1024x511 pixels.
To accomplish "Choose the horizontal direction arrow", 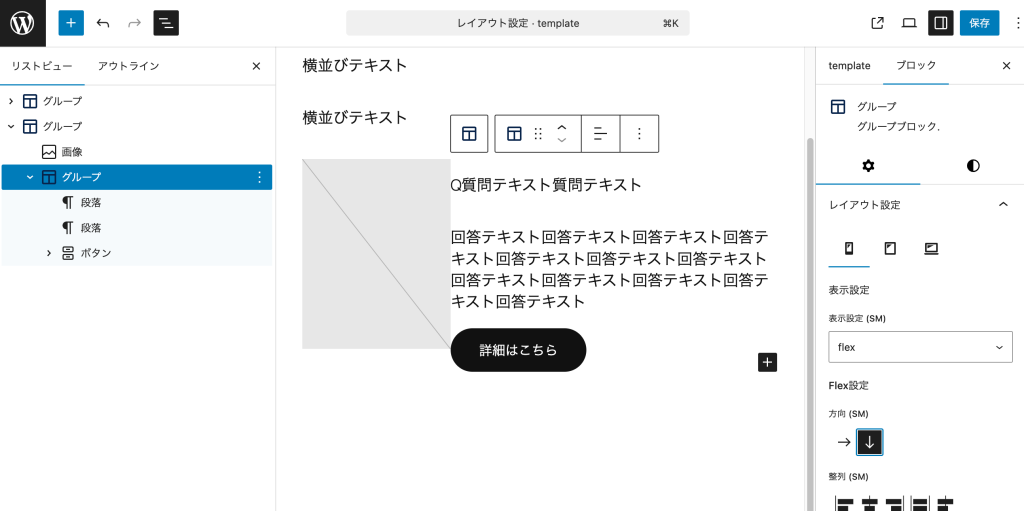I will pos(844,442).
